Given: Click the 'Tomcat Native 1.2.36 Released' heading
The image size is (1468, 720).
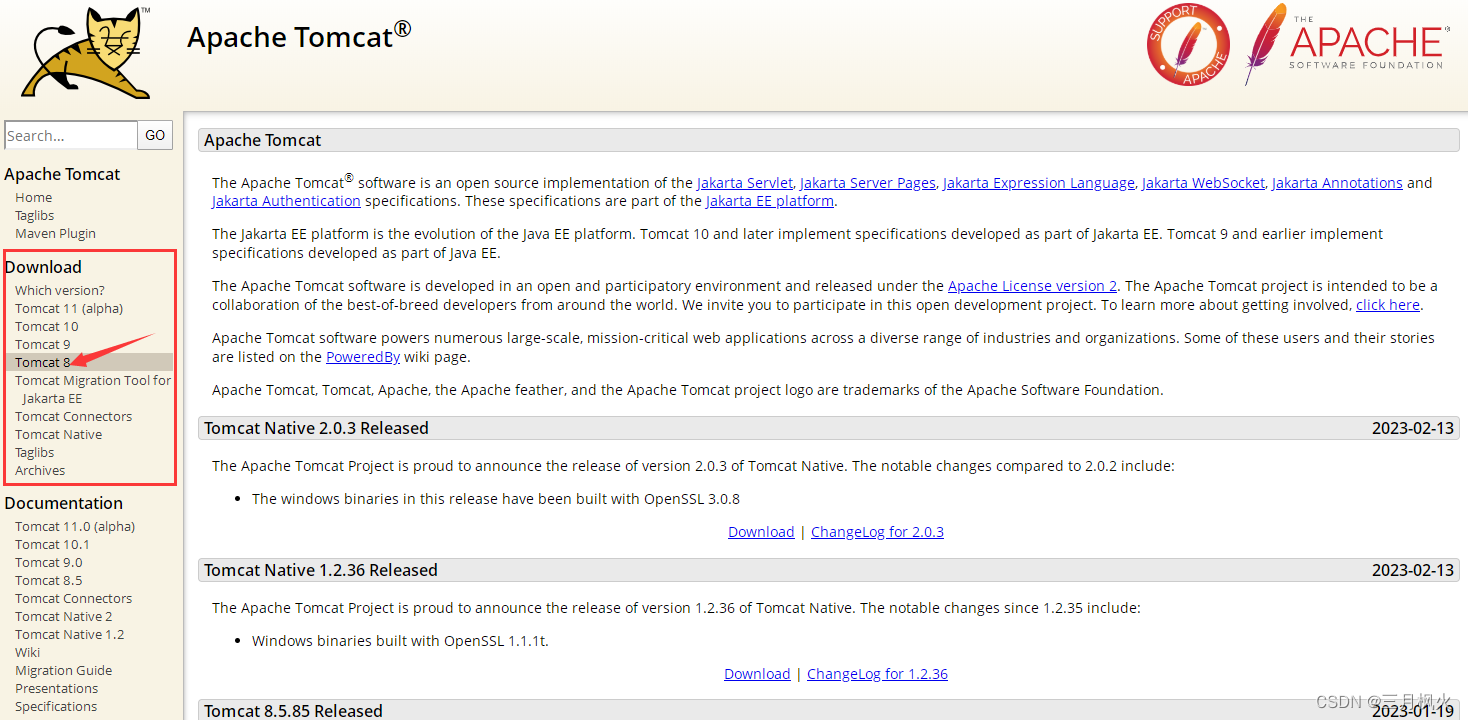Looking at the screenshot, I should [x=321, y=570].
